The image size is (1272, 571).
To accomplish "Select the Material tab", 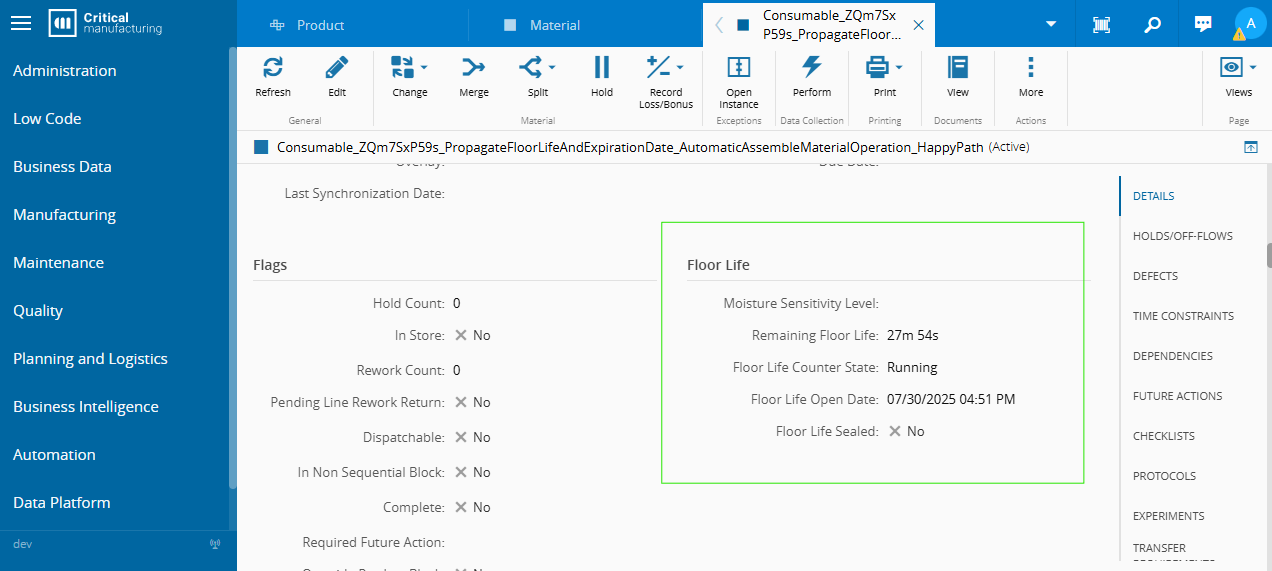I will [x=554, y=25].
